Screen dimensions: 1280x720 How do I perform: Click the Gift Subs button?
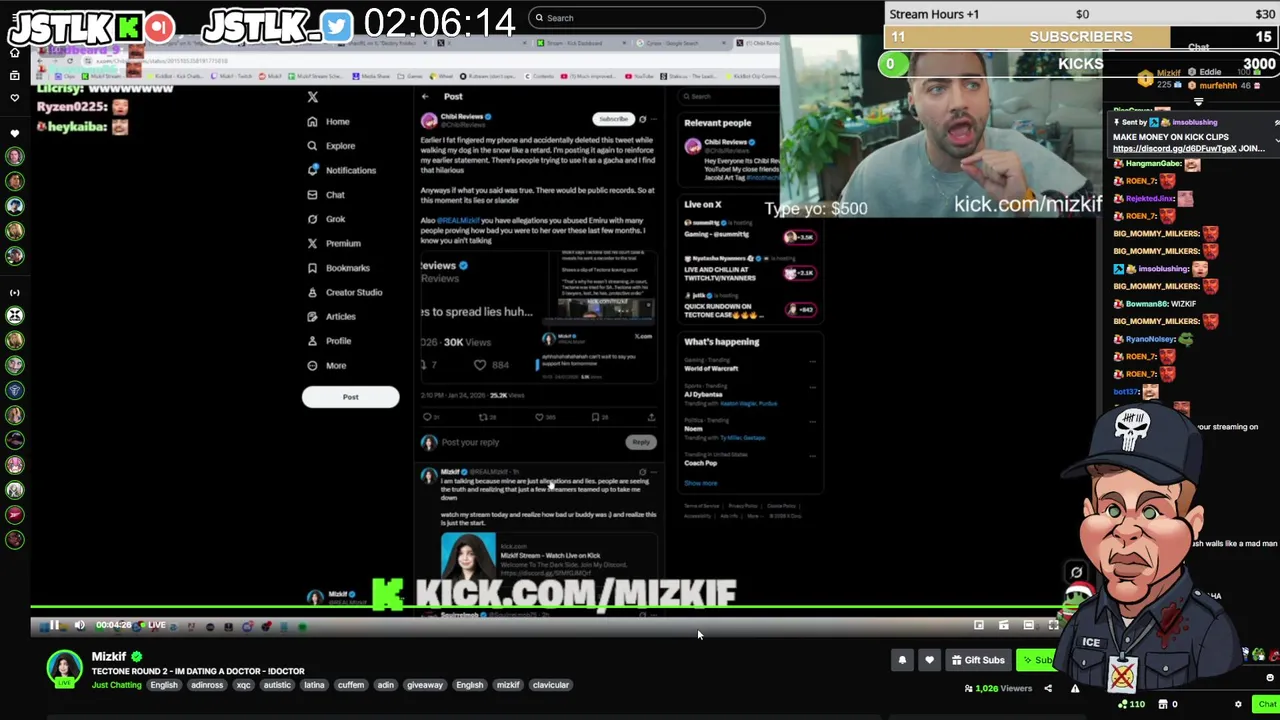(x=978, y=660)
